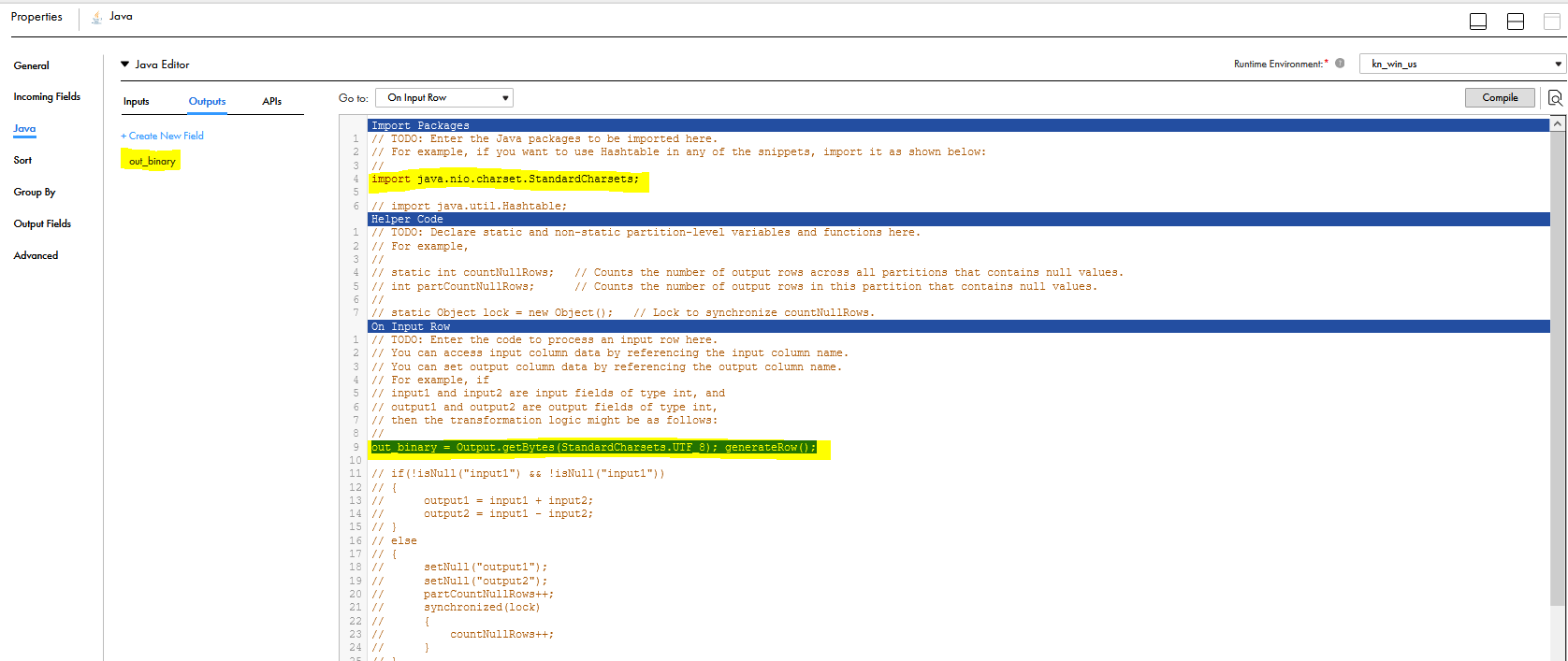Collapse the Java Editor section

click(124, 65)
